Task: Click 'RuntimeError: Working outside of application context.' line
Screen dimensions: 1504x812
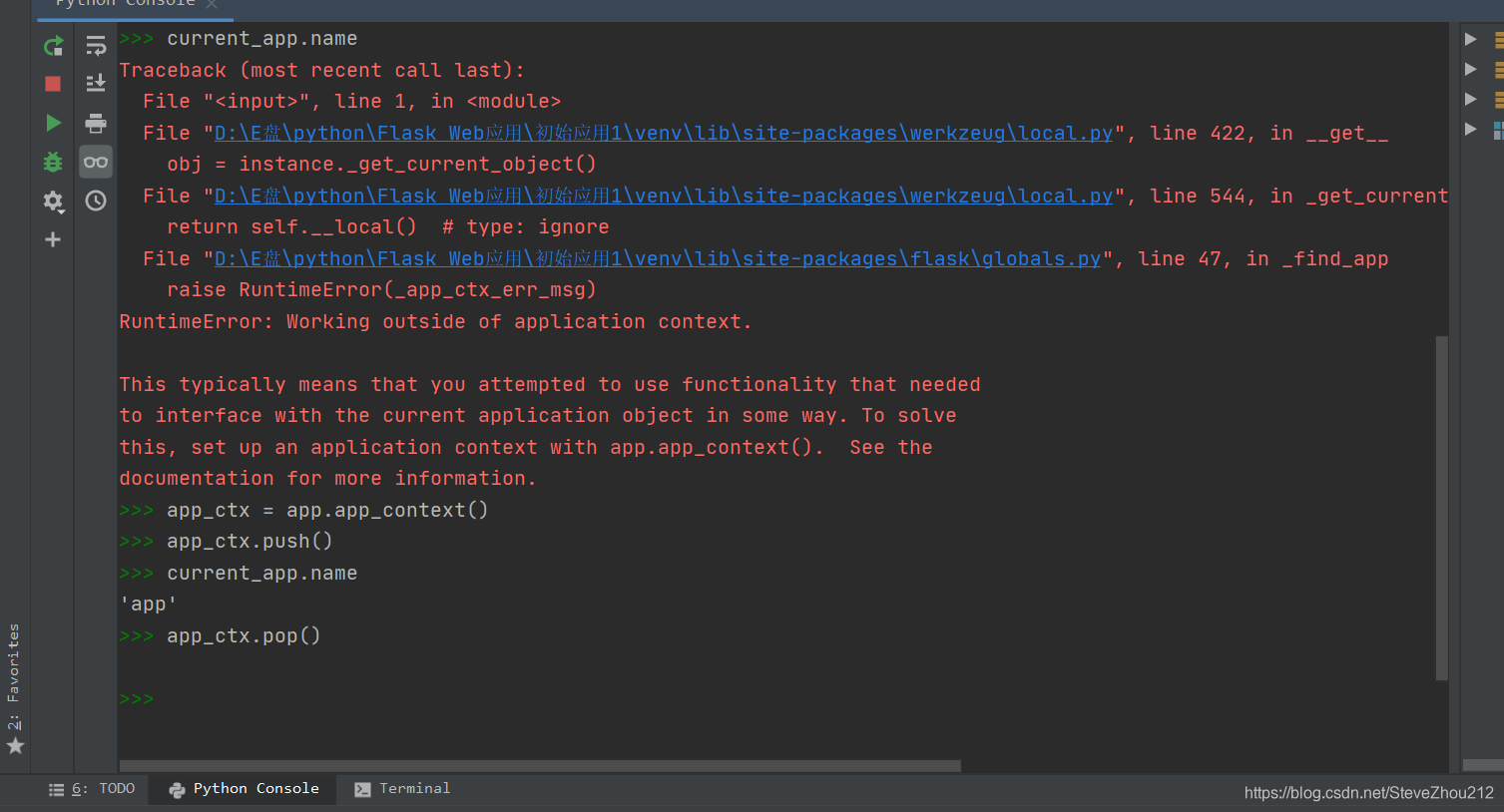Action: [435, 322]
